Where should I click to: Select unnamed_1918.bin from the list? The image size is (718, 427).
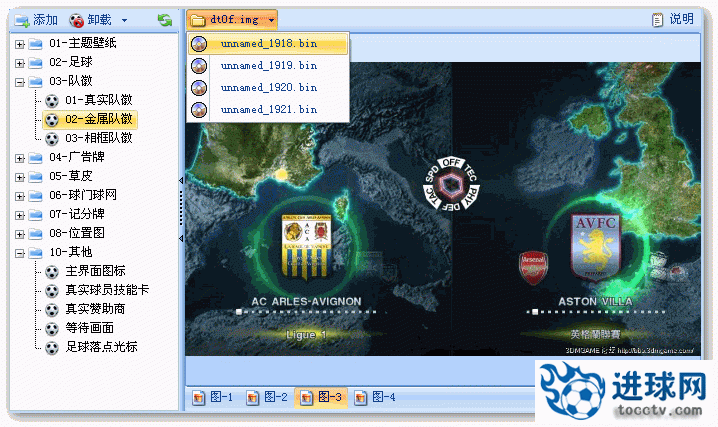(x=268, y=44)
